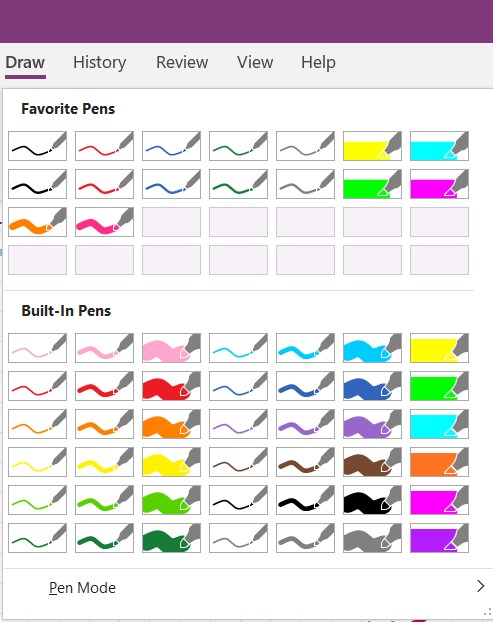The width and height of the screenshot is (493, 622).
Task: Choose the cyan highlighter in Favorite Pens
Action: point(439,146)
